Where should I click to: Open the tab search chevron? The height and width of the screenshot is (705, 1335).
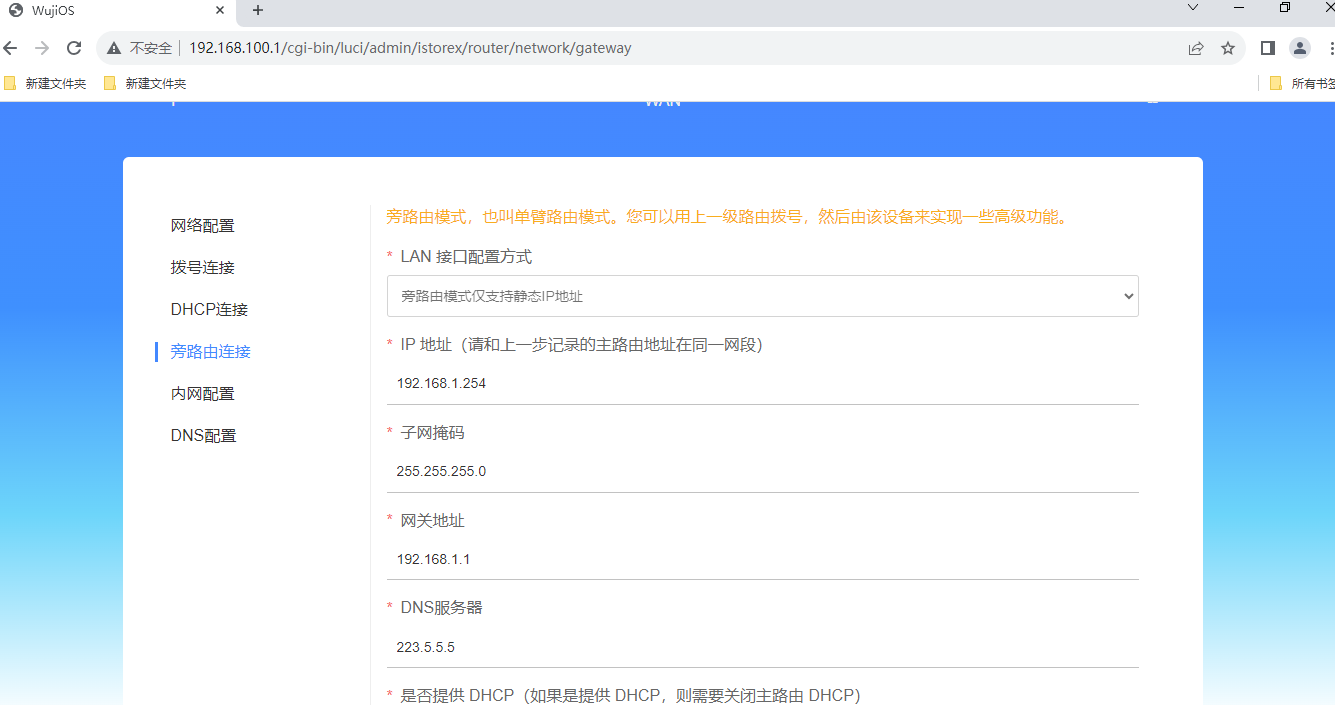(x=1192, y=8)
